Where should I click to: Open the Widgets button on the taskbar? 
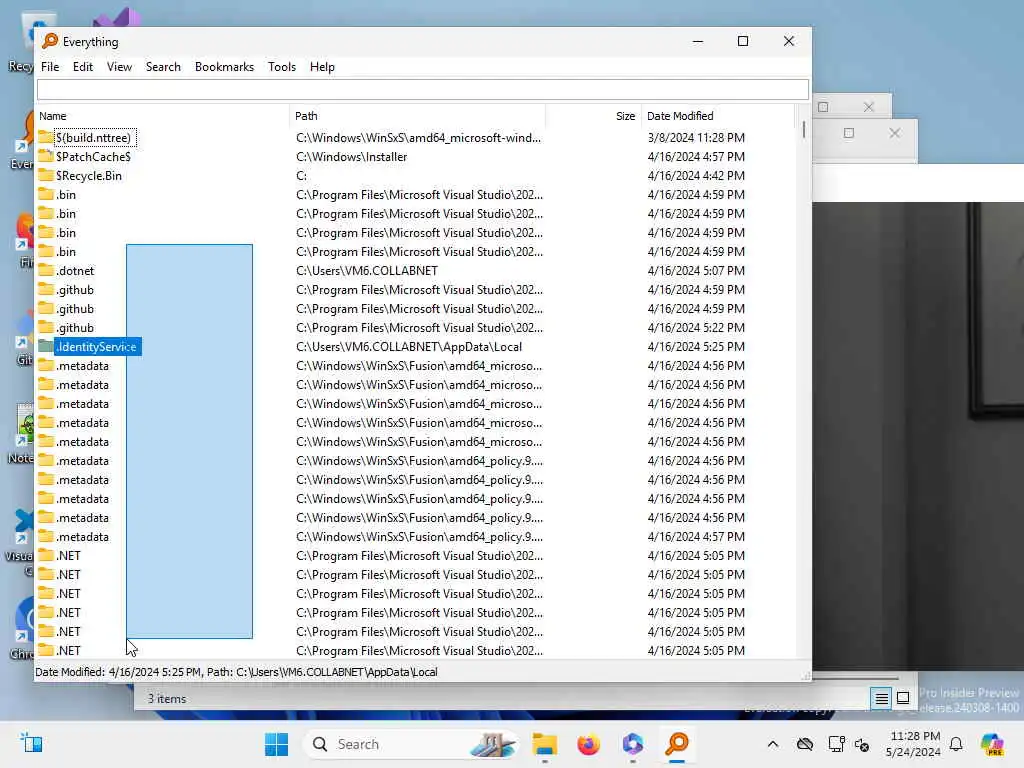click(31, 744)
